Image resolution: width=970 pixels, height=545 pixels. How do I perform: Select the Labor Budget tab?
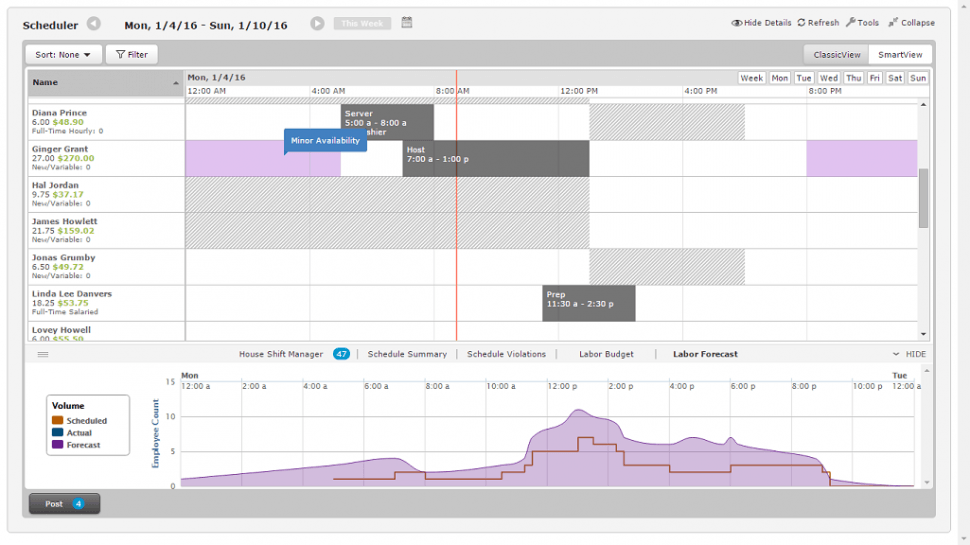click(606, 354)
